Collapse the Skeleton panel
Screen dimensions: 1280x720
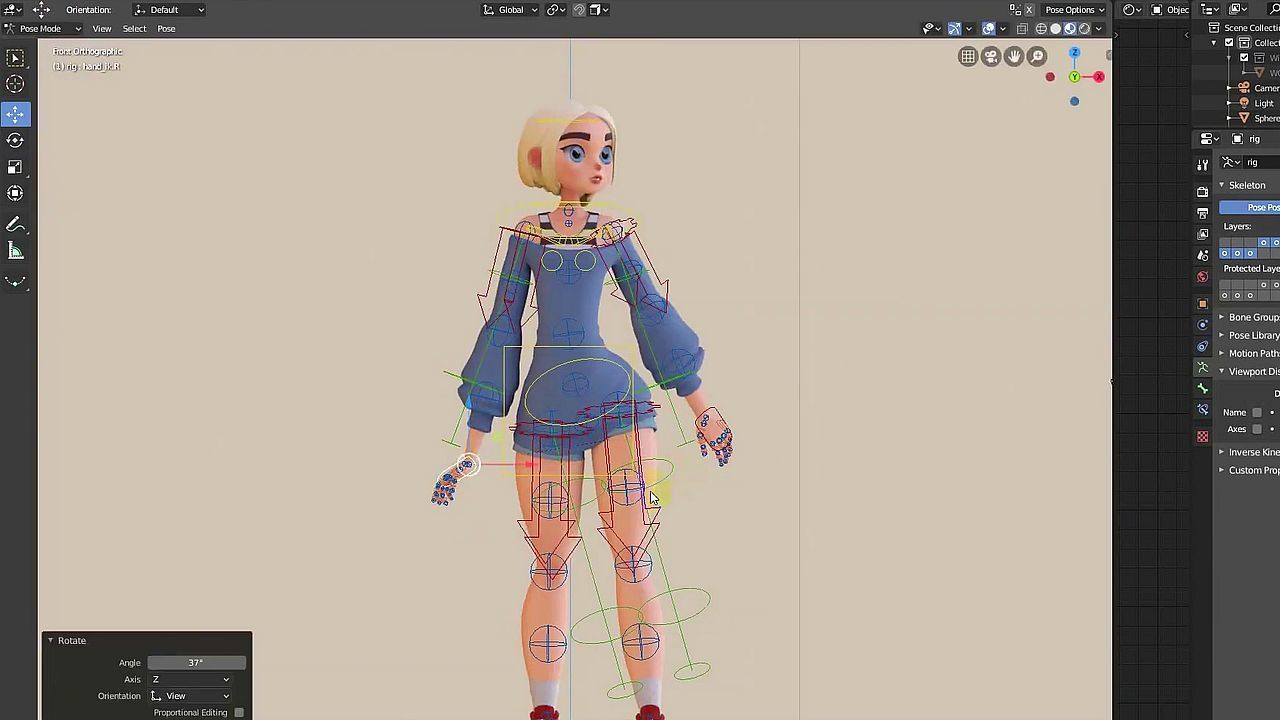tap(1221, 185)
